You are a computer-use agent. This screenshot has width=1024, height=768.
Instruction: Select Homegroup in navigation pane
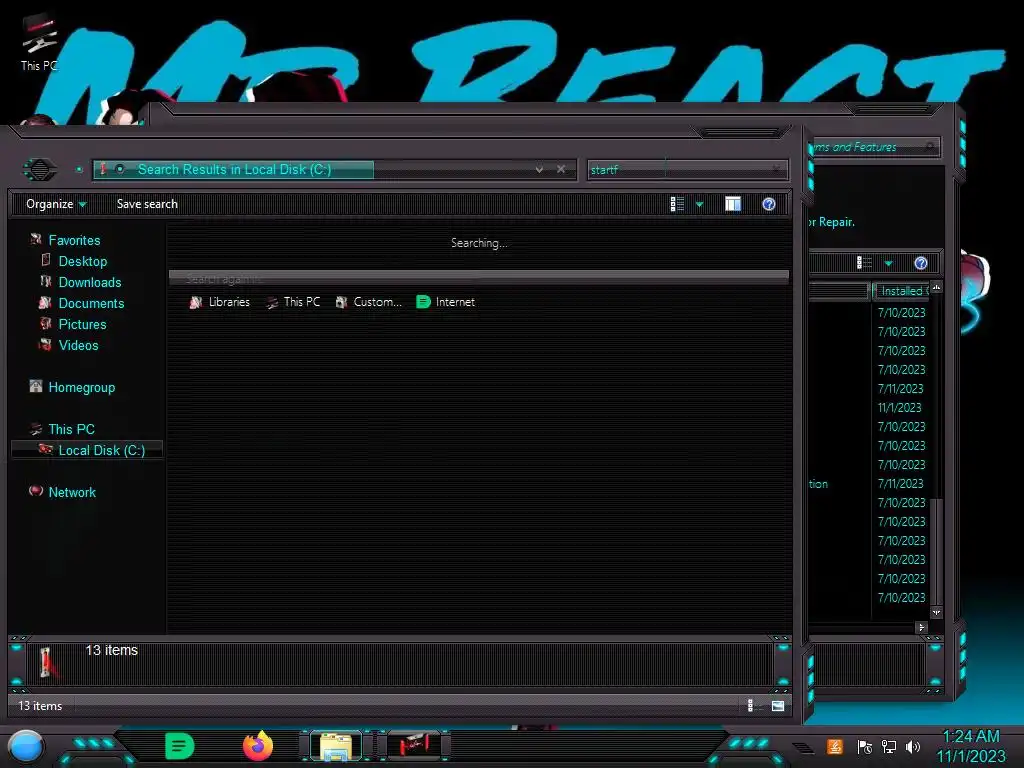82,387
